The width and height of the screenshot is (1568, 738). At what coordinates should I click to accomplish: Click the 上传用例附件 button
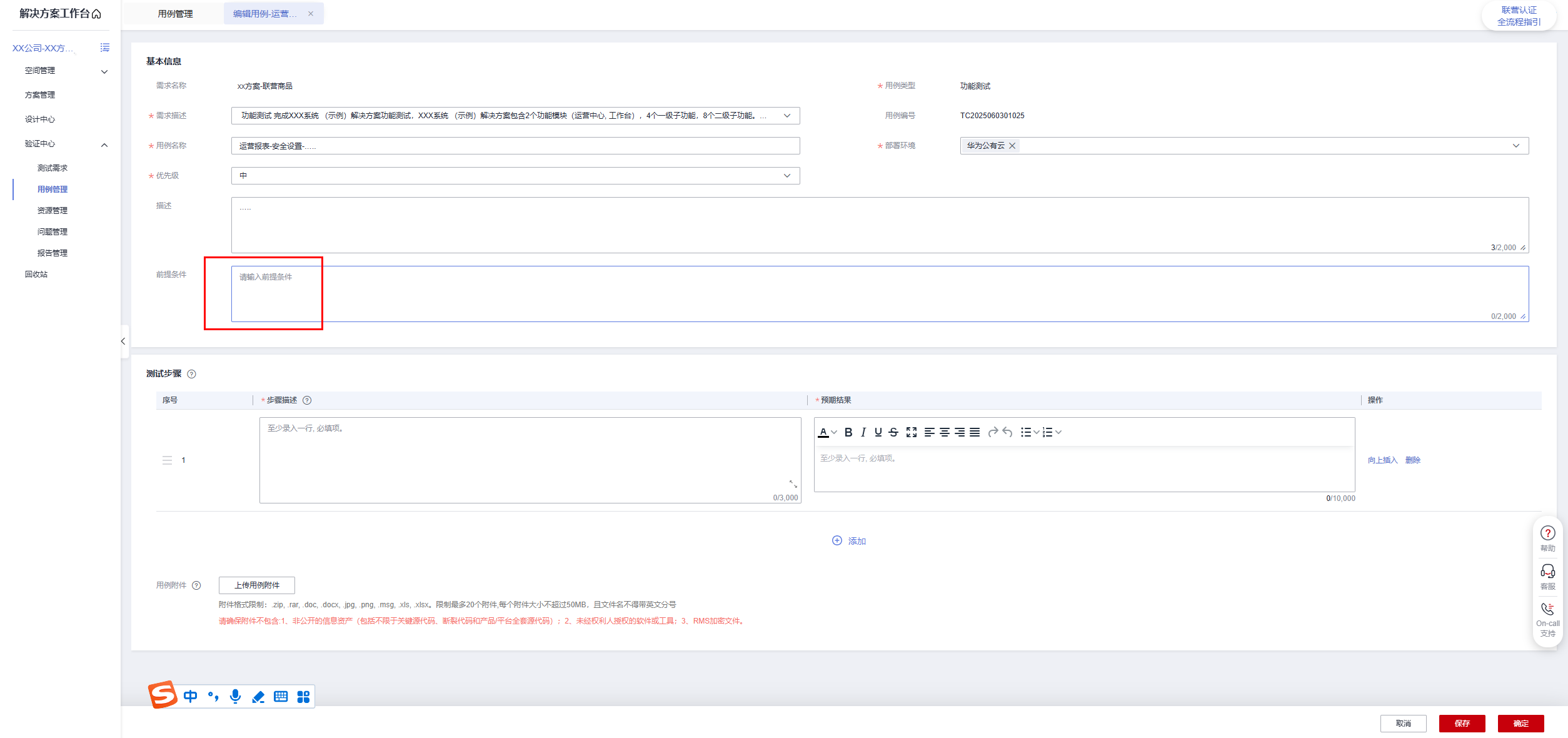click(x=257, y=585)
